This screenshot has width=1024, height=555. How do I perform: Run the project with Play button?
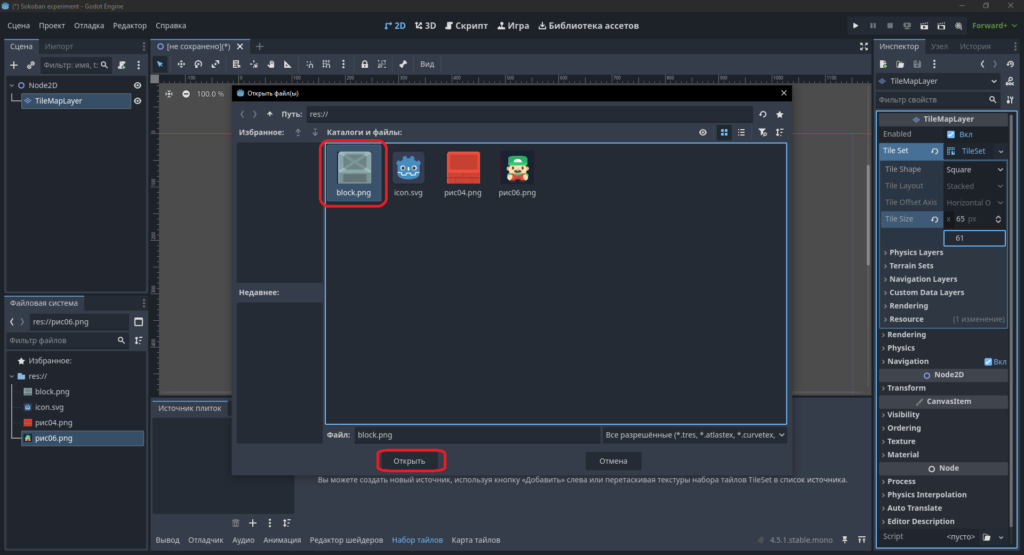click(x=856, y=25)
